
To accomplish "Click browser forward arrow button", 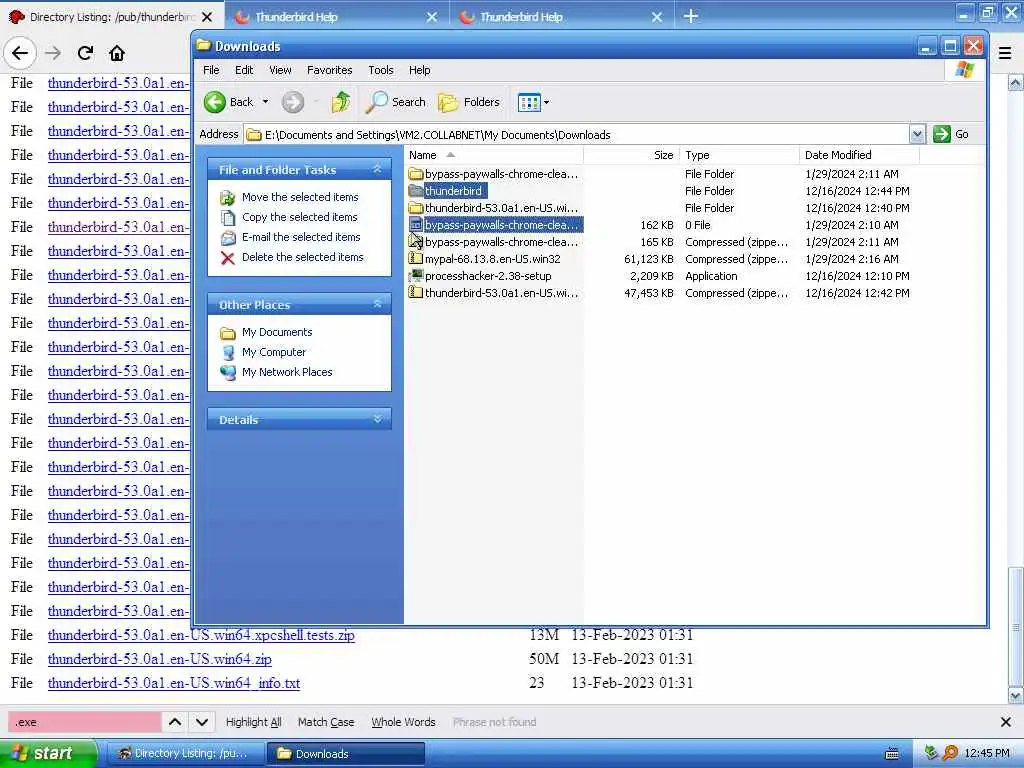I will click(53, 53).
